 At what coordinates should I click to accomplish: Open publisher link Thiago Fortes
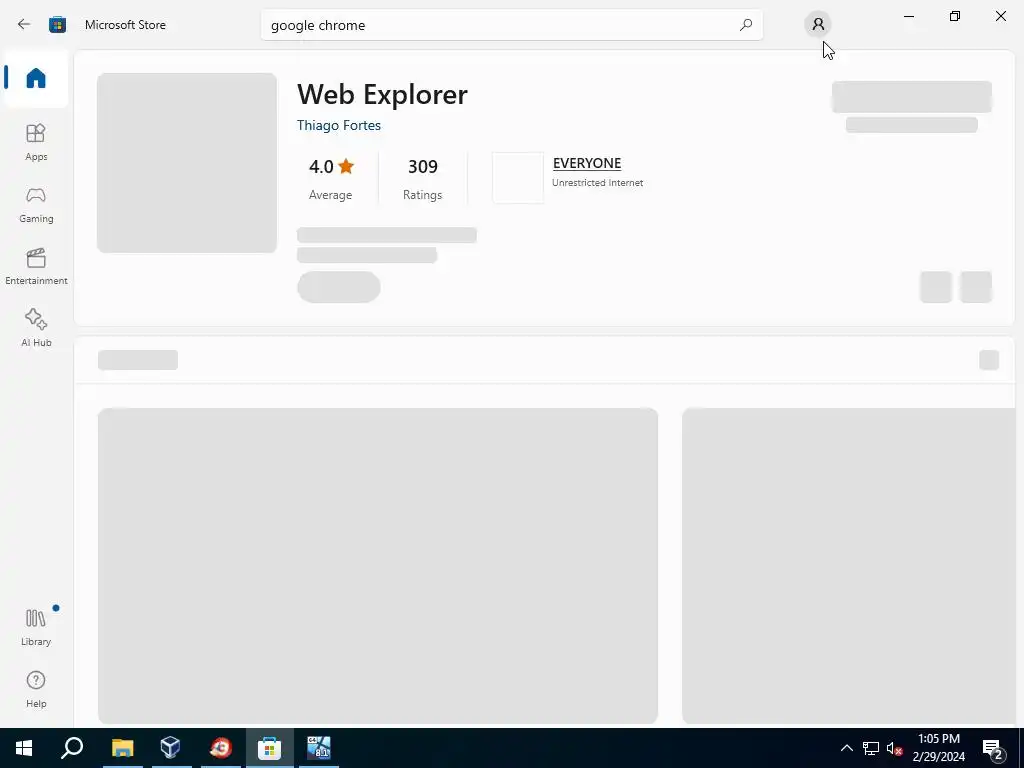pos(338,125)
